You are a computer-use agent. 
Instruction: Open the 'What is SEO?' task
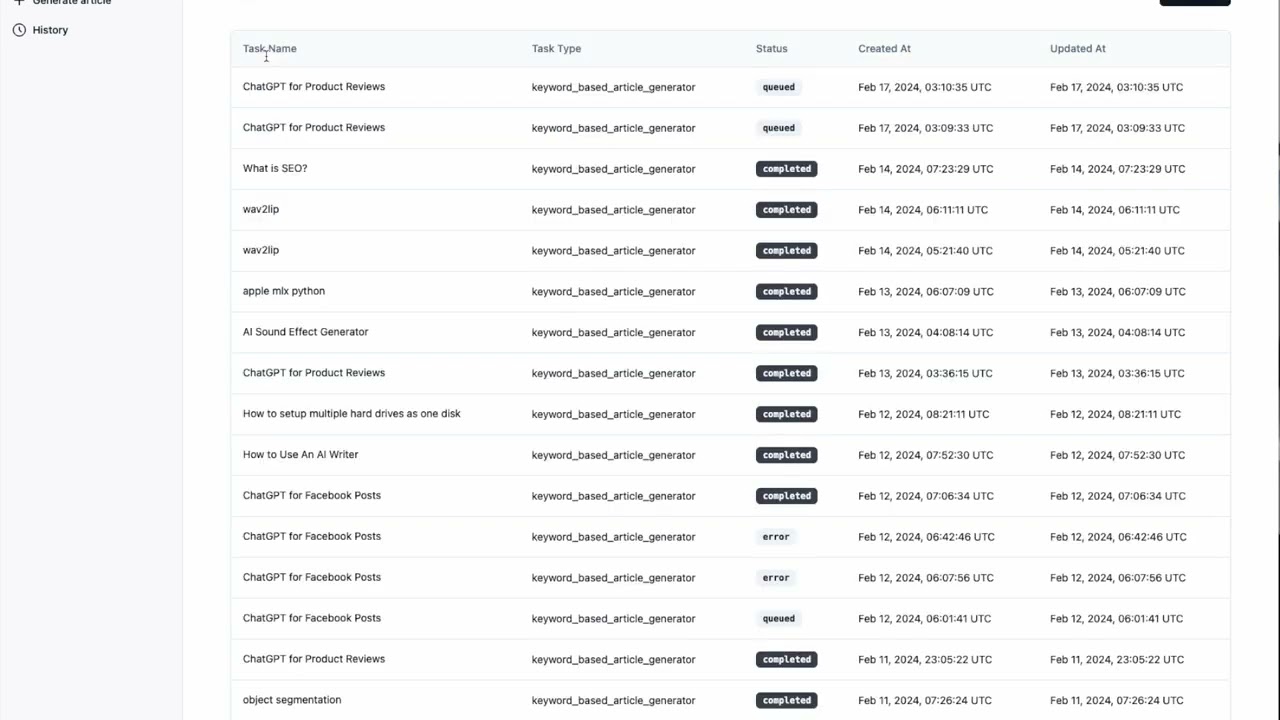[275, 168]
